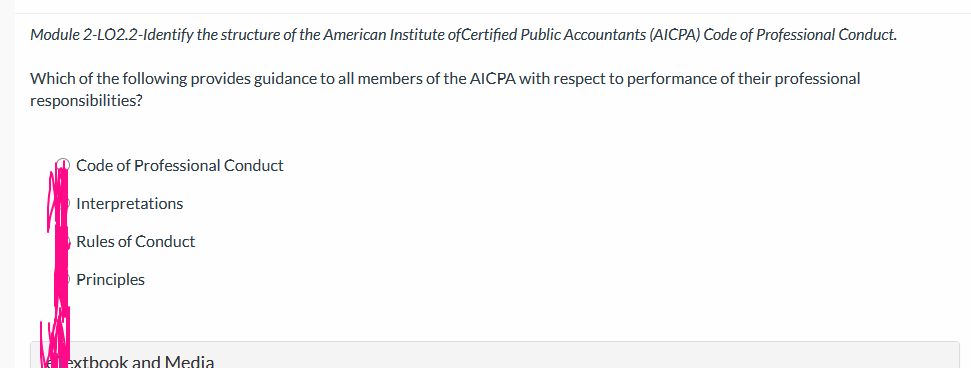Click the word 'responsibilities?' in the question

(86, 101)
